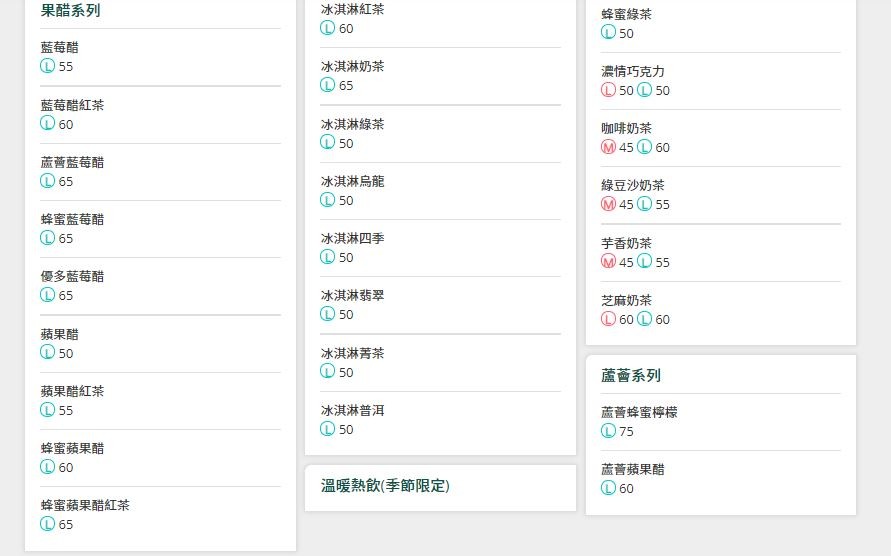Select the M size icon for 綠豆沙奶茶
Screen dimensions: 891x556
tap(608, 204)
